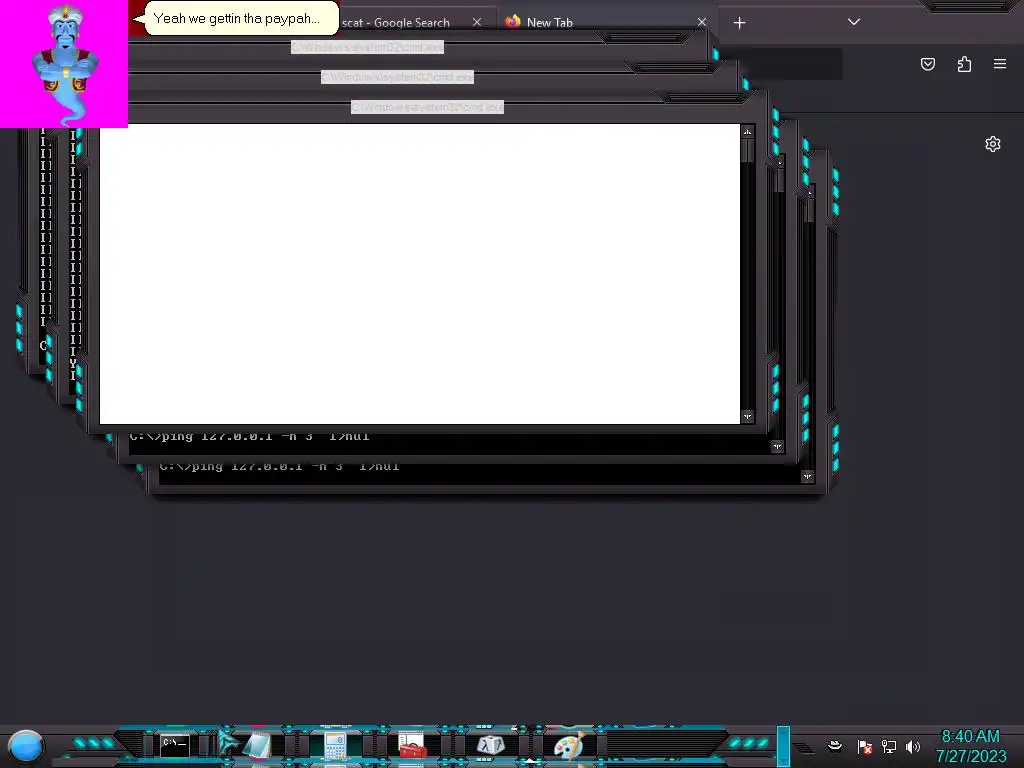
Task: Click scroll down arrow of second cmd window
Action: [x=777, y=447]
